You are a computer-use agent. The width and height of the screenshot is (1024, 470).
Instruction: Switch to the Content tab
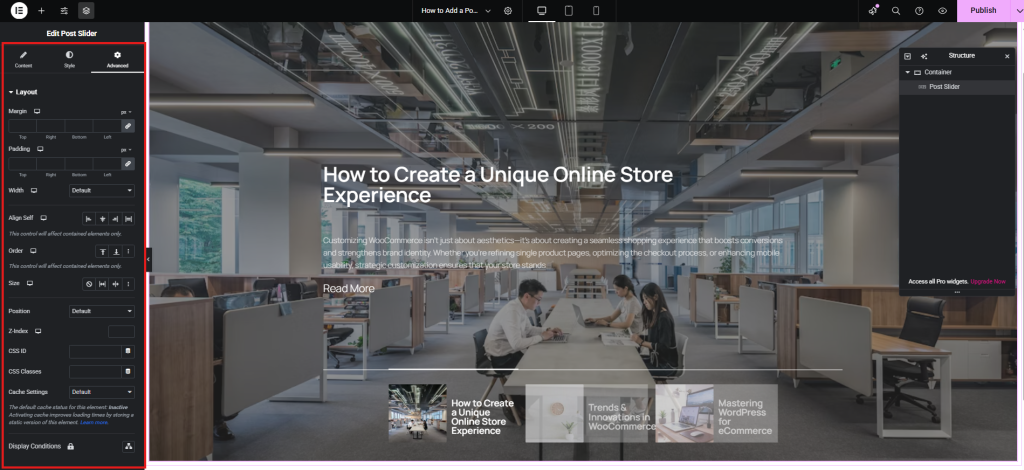(23, 59)
